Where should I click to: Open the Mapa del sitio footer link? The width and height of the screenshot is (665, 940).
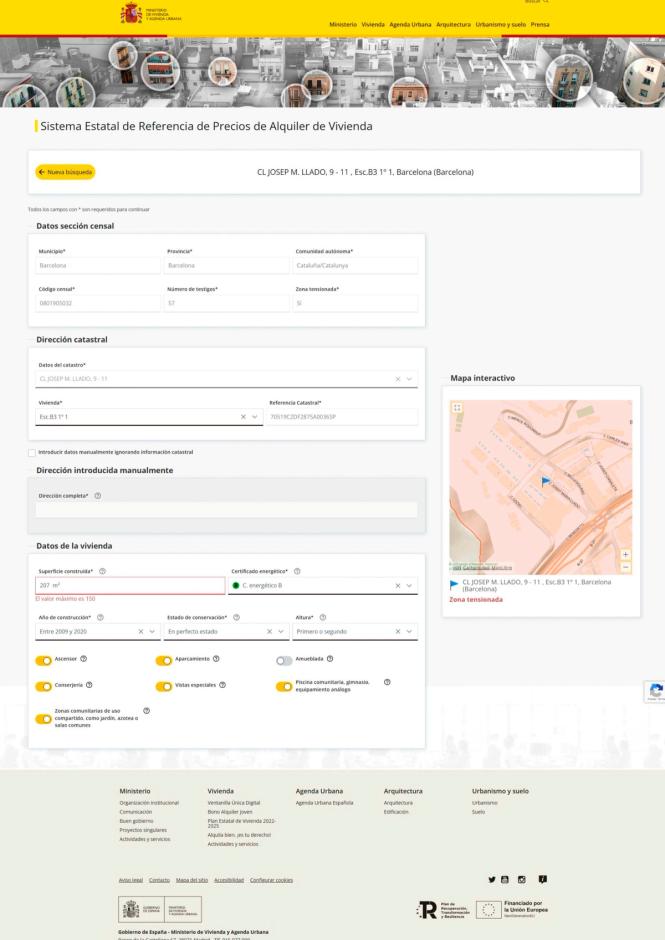[192, 880]
